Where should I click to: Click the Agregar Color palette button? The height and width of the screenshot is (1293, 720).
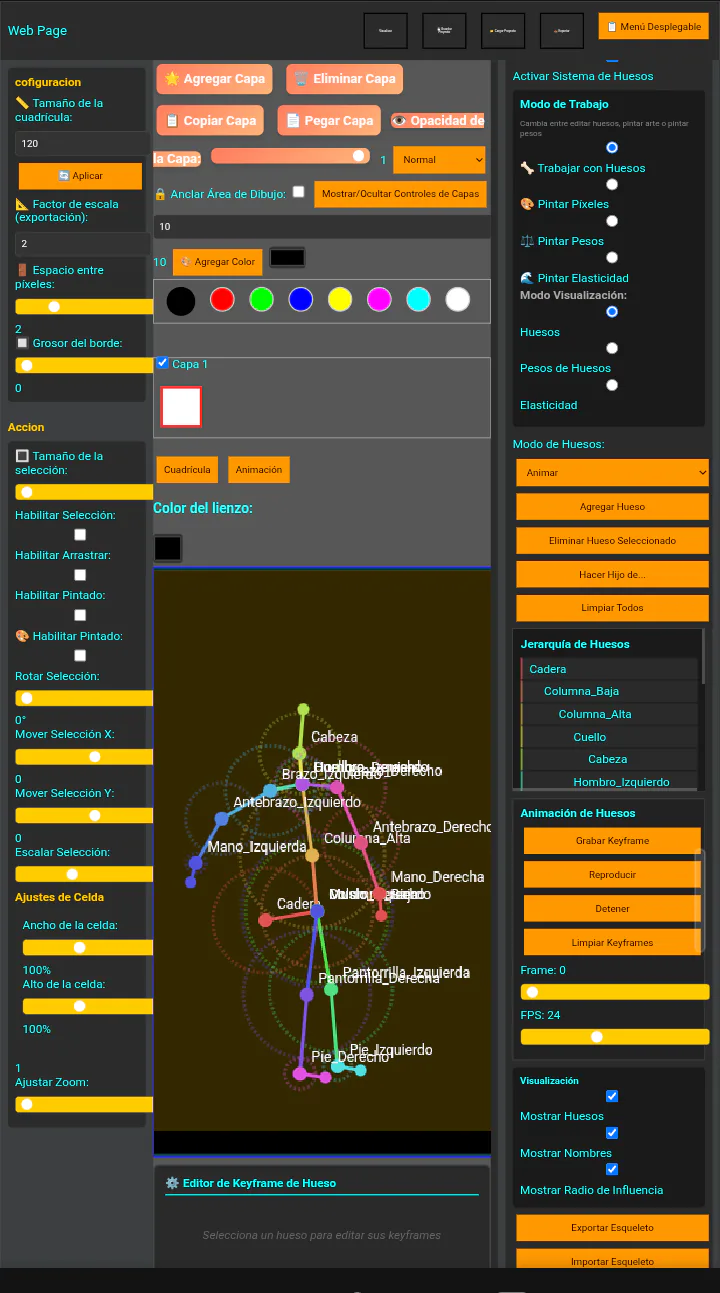coord(218,262)
